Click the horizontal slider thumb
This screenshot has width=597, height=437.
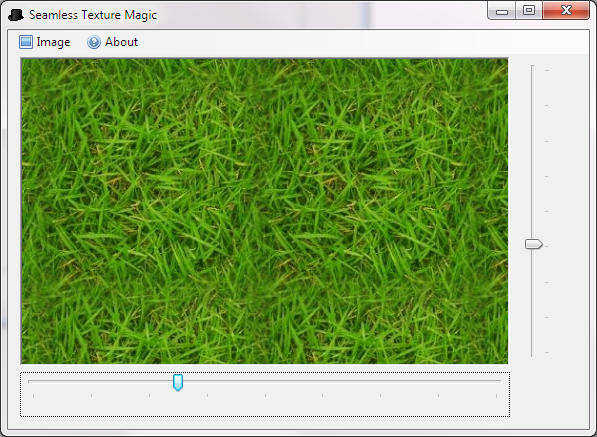[178, 383]
